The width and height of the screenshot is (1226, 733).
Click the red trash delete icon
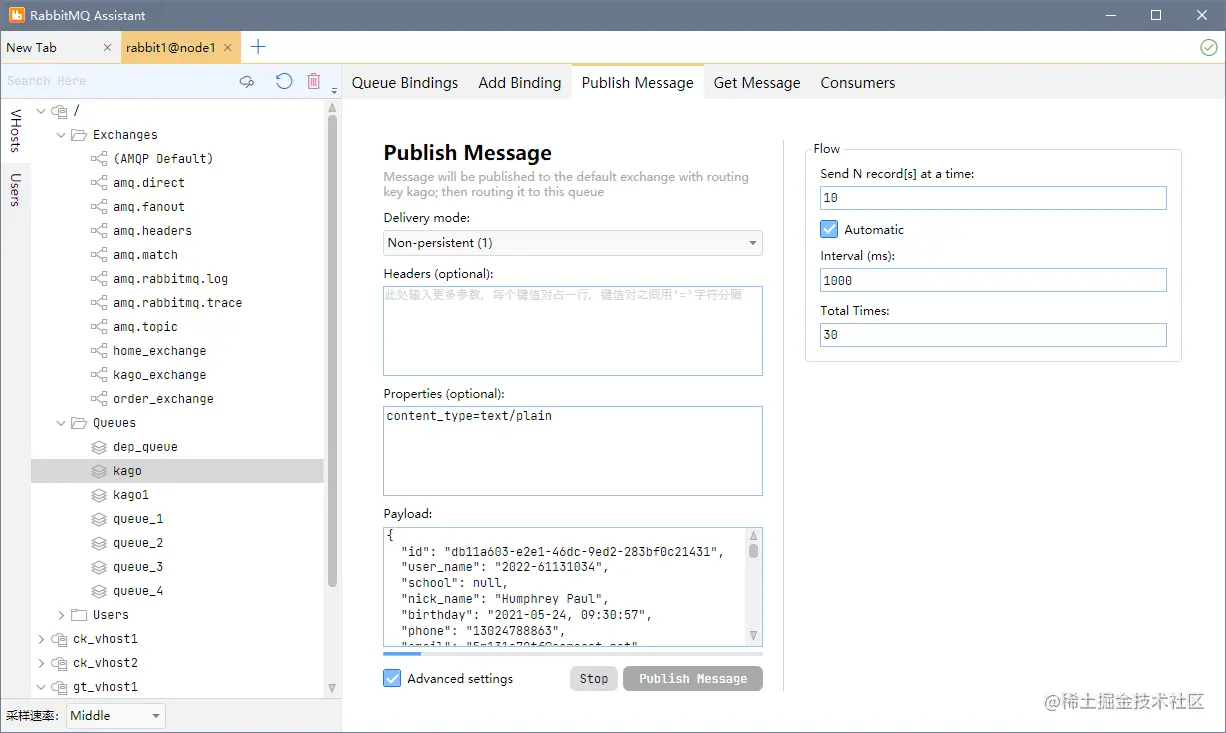click(x=314, y=81)
